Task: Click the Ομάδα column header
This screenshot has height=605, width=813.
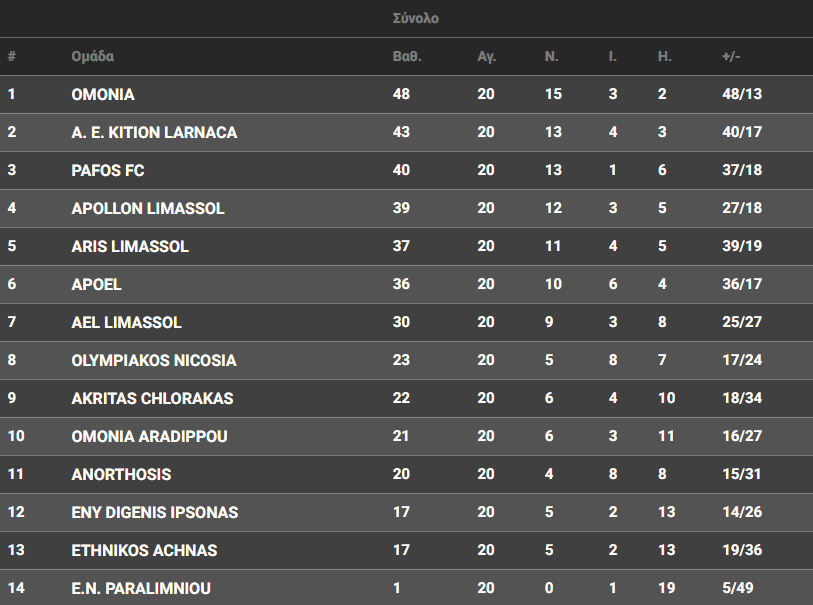Action: 93,56
